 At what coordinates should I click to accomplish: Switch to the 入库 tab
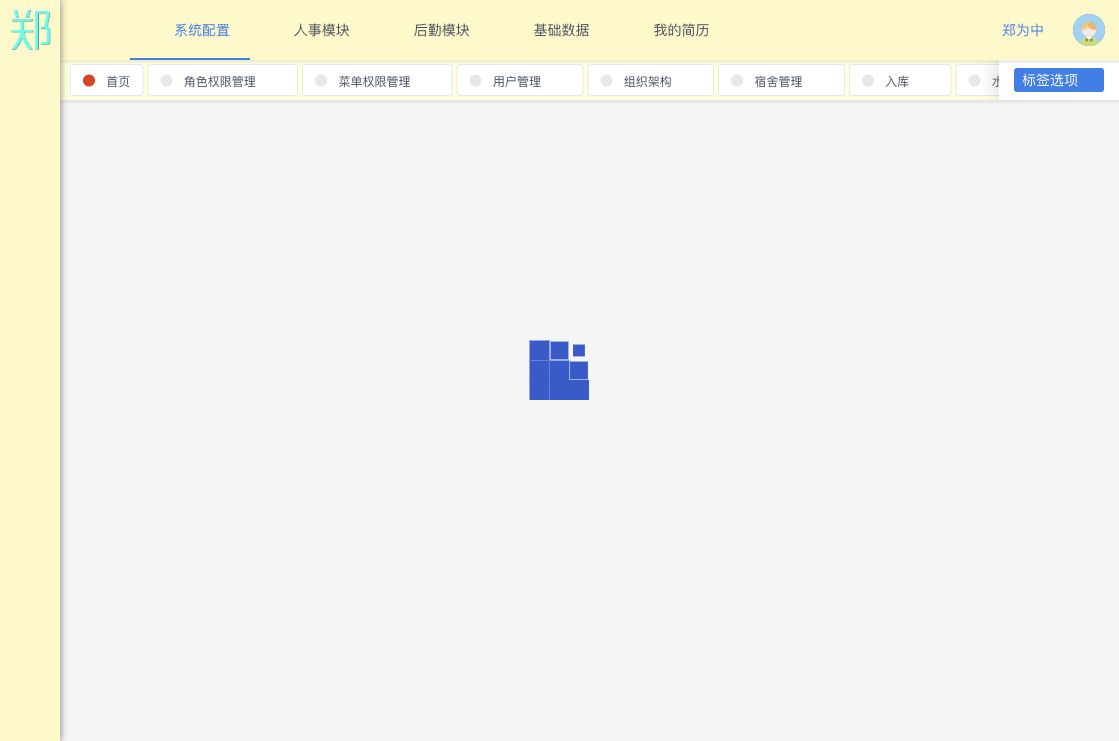901,80
